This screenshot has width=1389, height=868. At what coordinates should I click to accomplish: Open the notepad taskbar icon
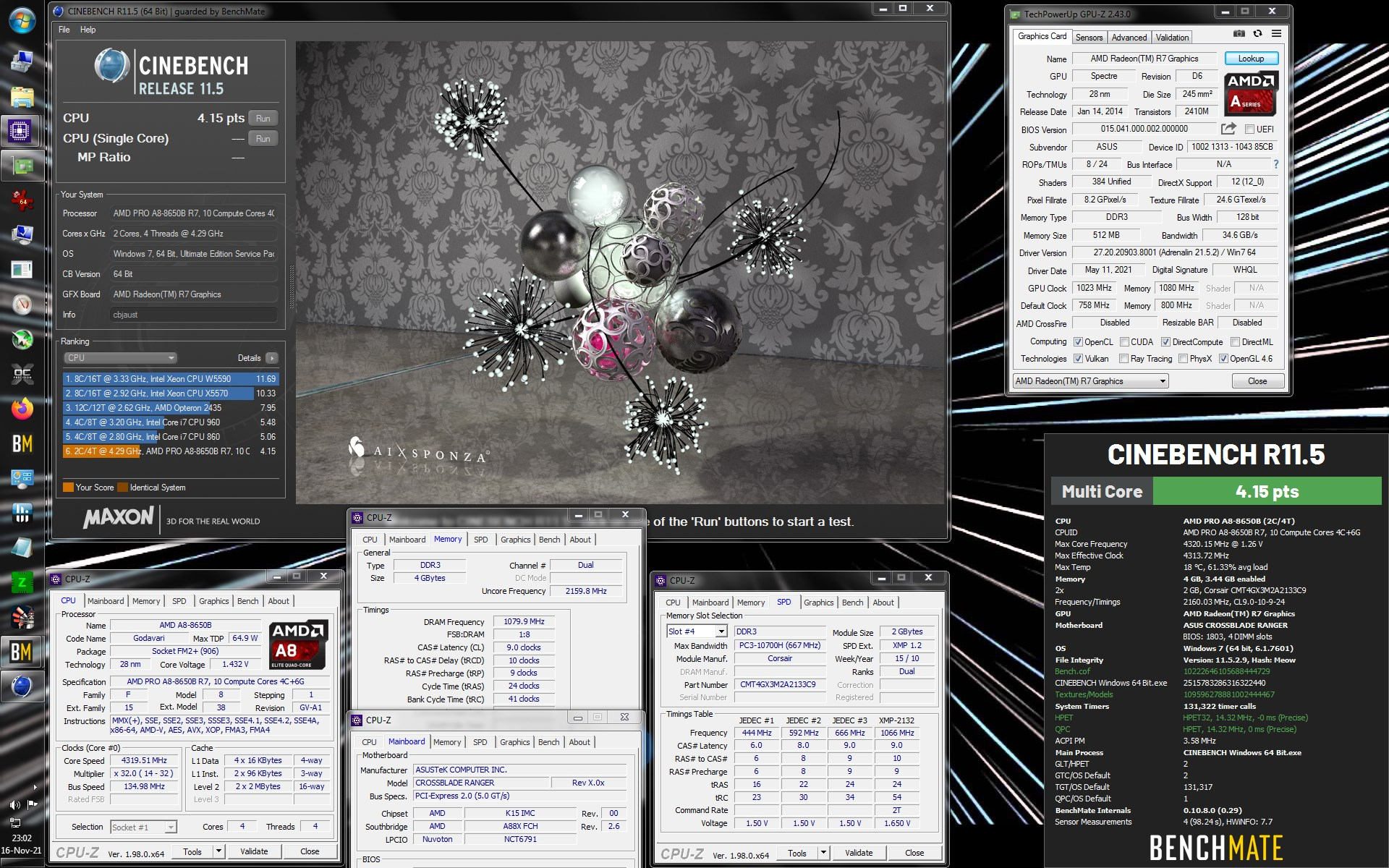pos(22,548)
